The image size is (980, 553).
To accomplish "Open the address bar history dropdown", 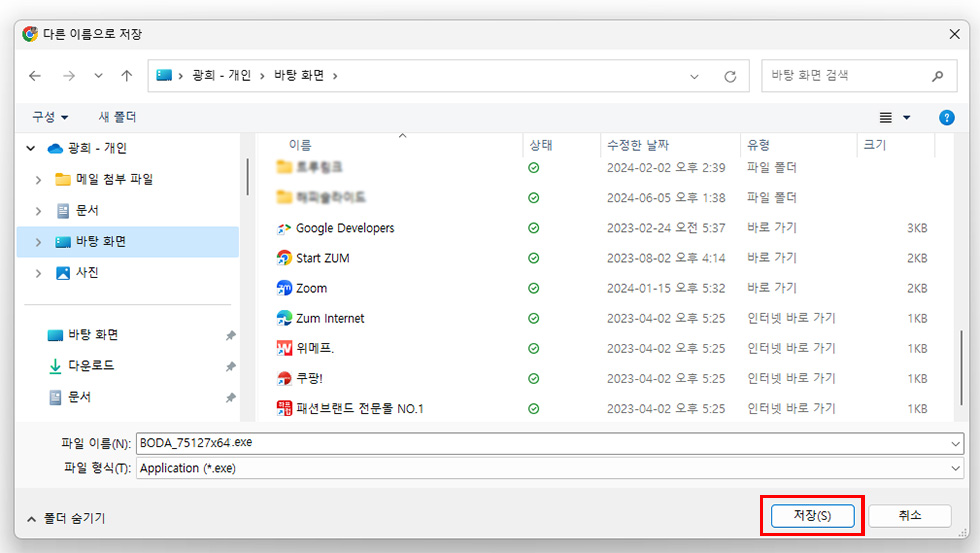I will 695,76.
